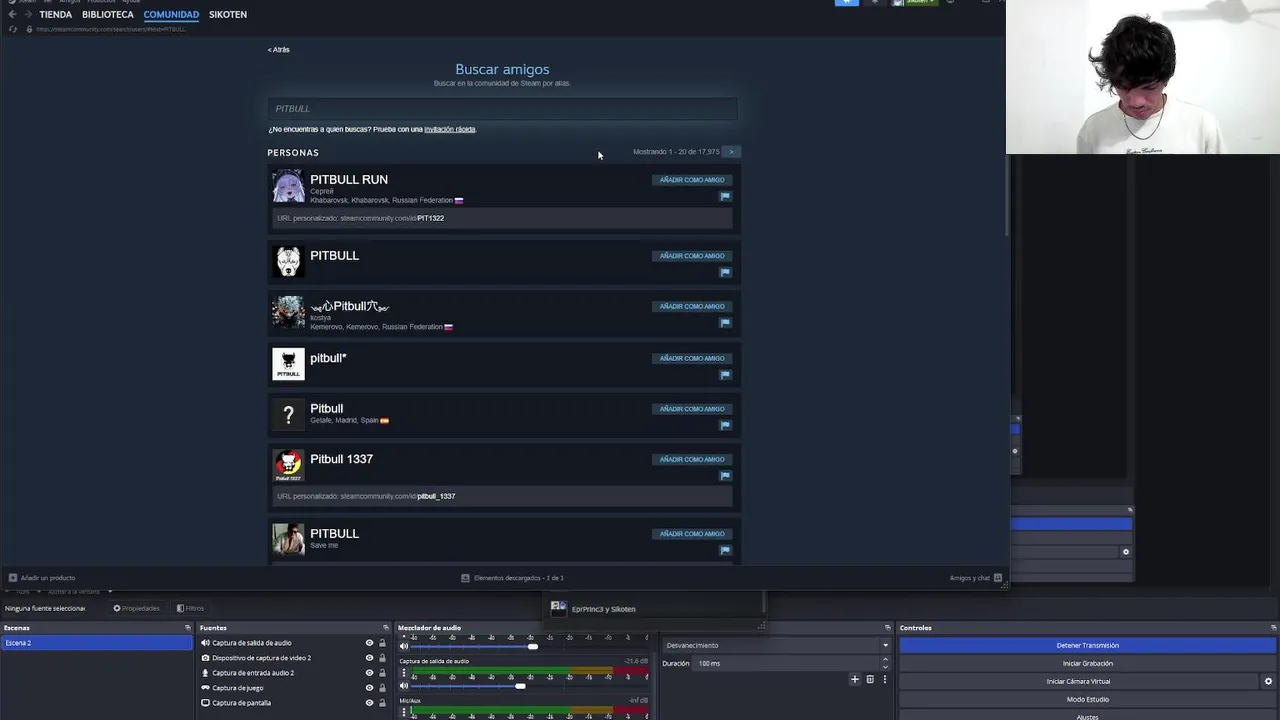Click flag icon for kostya Pitbull

pos(725,322)
